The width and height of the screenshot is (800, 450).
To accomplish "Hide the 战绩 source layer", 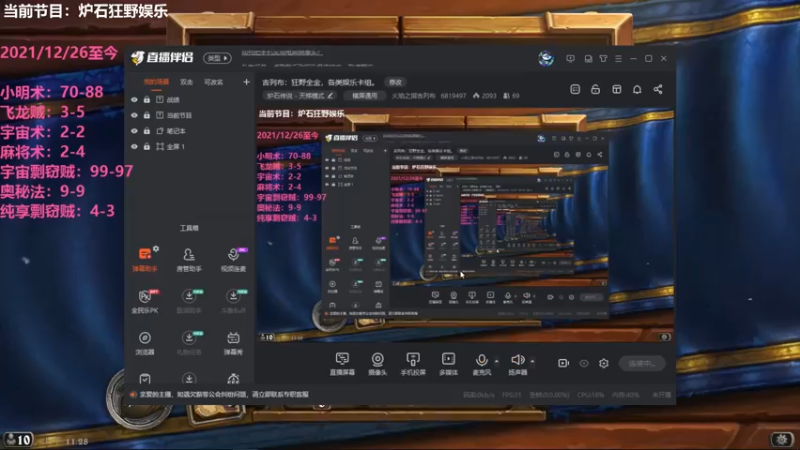I will click(x=134, y=100).
